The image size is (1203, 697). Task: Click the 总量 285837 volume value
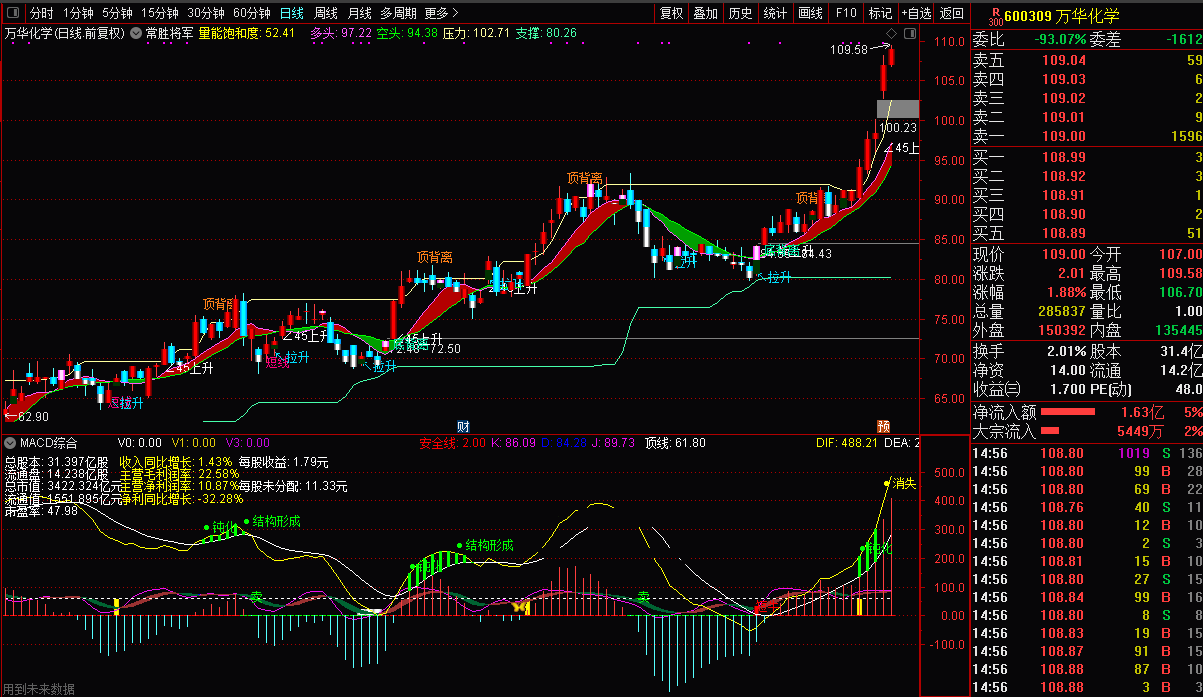pyautogui.click(x=1062, y=311)
